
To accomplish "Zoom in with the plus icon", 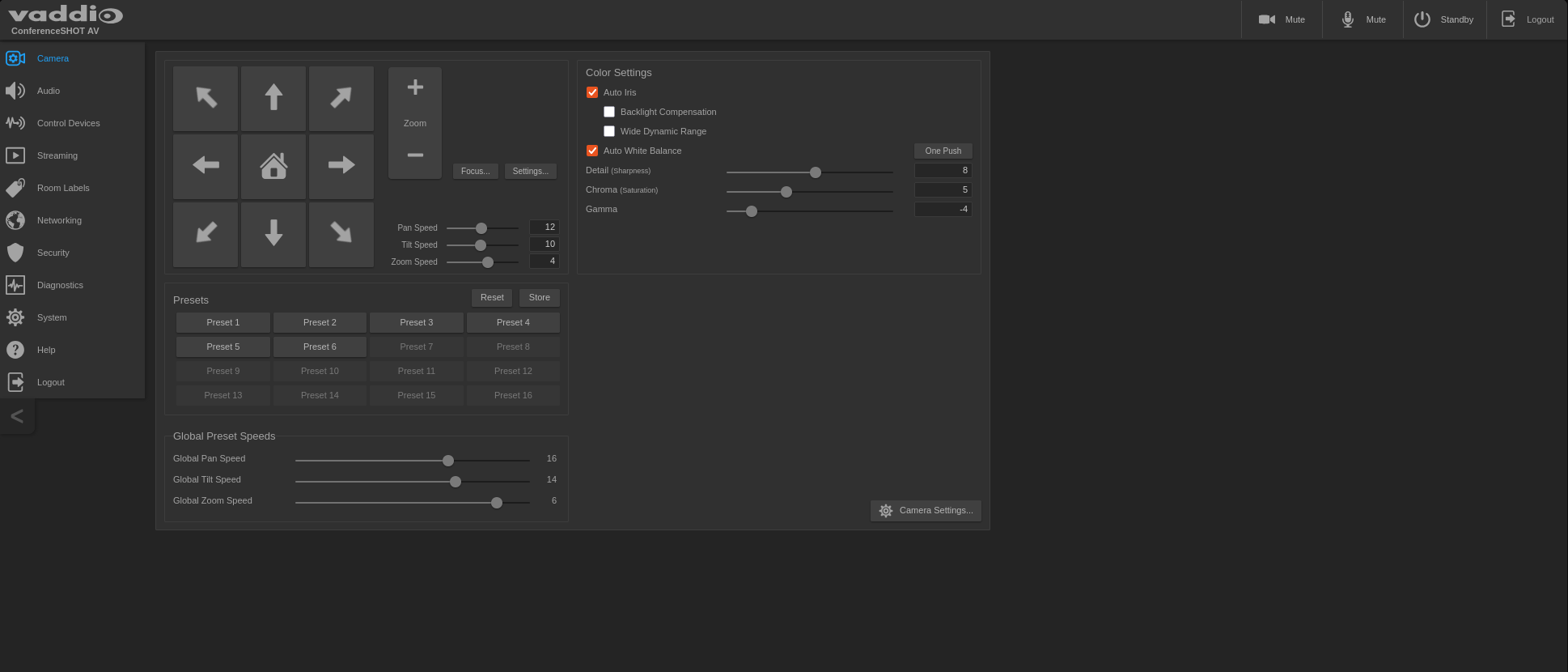I will tap(415, 87).
